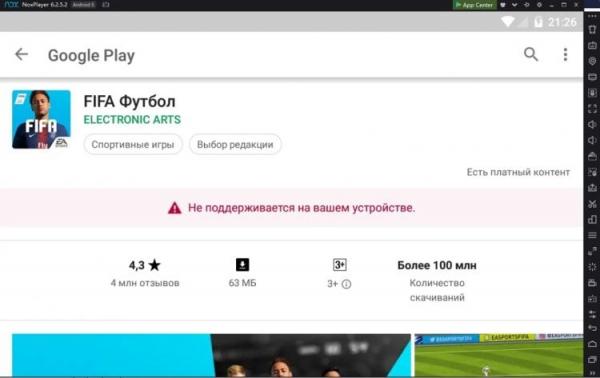Screen dimensions: 600x378
Task: Show recent apps via sidebar overlapping squares
Action: (592, 359)
